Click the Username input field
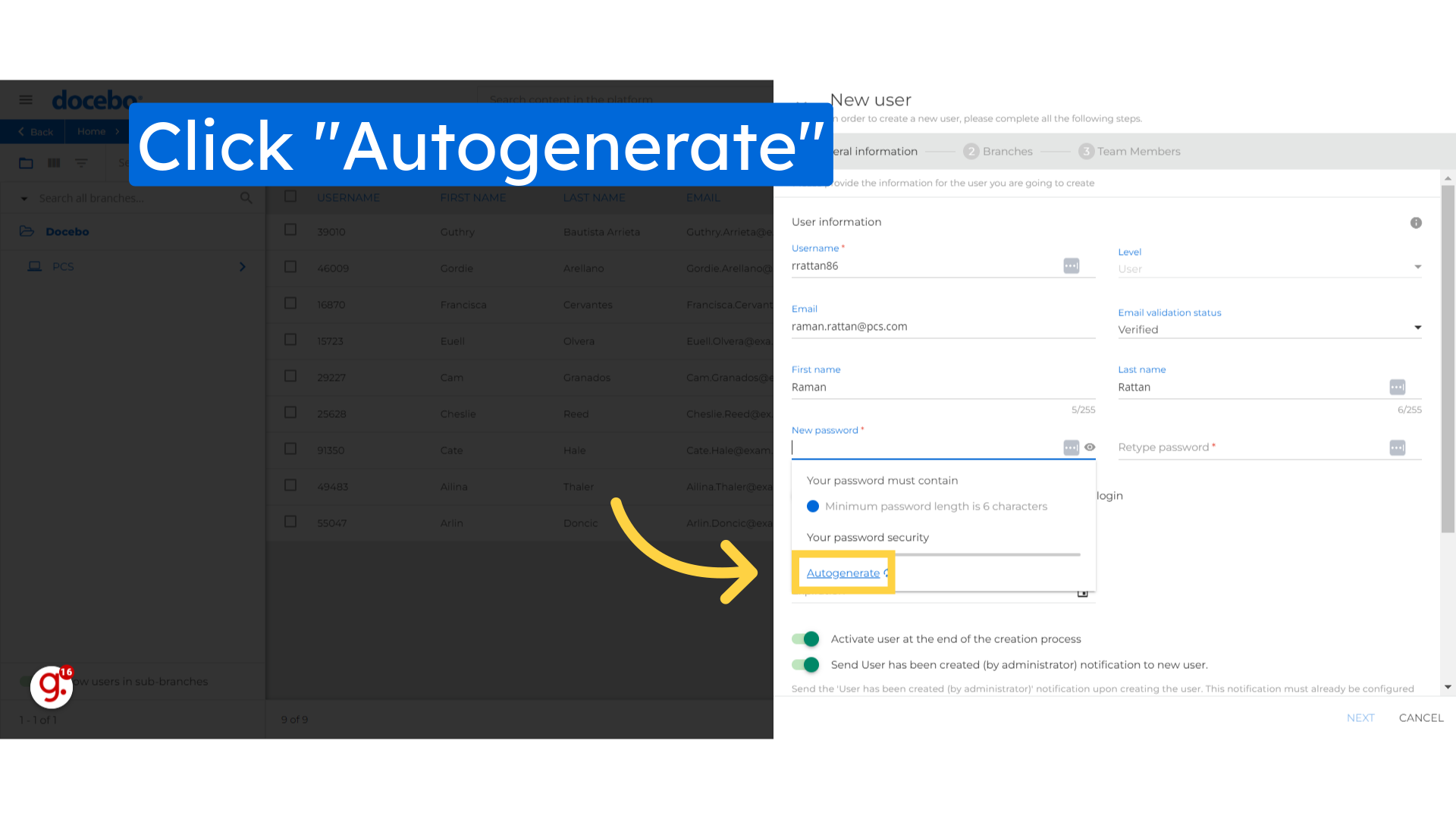This screenshot has height=819, width=1456. (x=928, y=265)
